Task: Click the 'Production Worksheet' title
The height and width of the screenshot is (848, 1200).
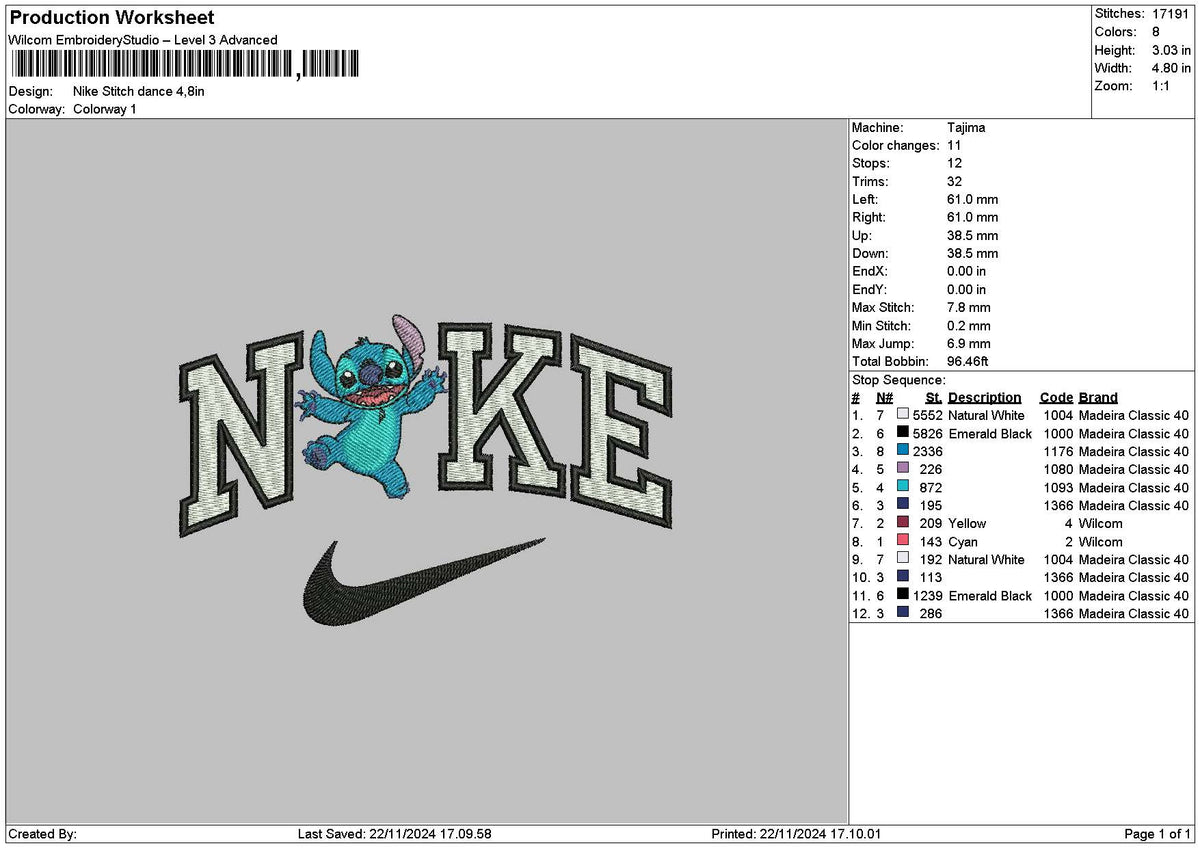Action: [111, 18]
